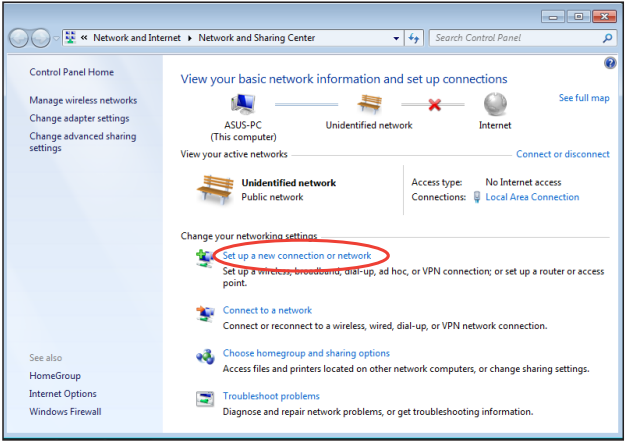The image size is (626, 445).
Task: Click the Troubleshoot problems icon
Action: (x=205, y=398)
